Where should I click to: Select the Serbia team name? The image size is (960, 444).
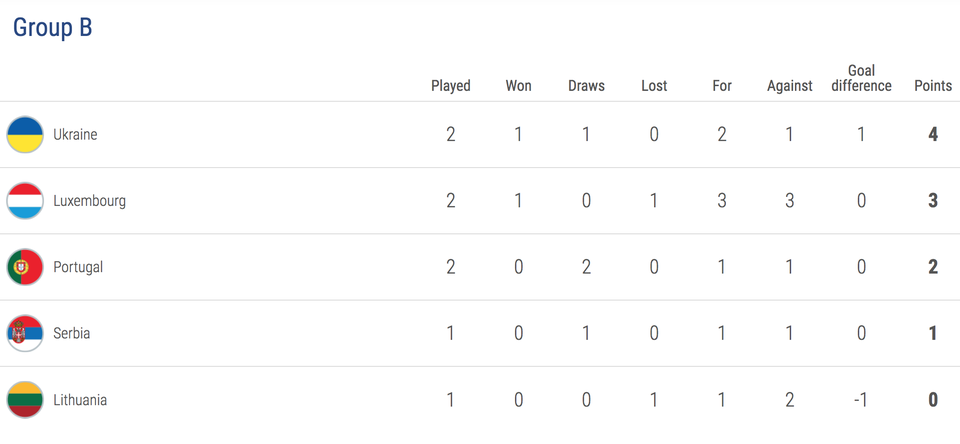tap(71, 333)
